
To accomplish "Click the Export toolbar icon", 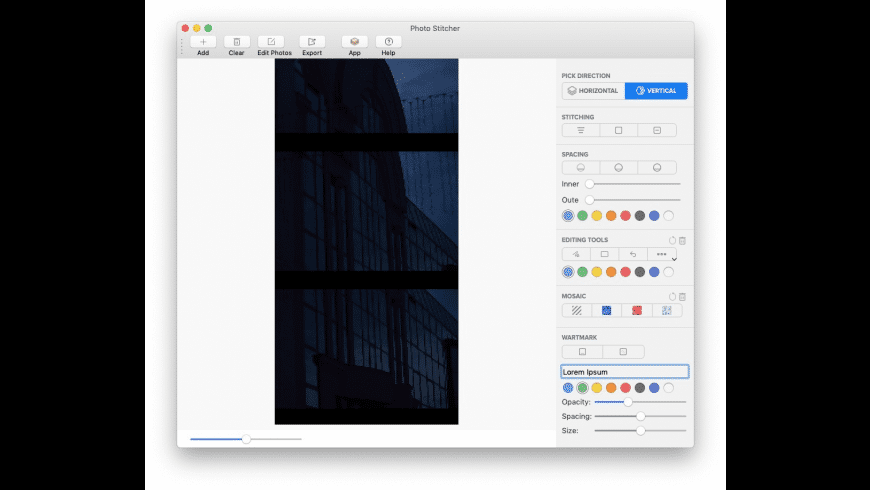I will pos(312,41).
